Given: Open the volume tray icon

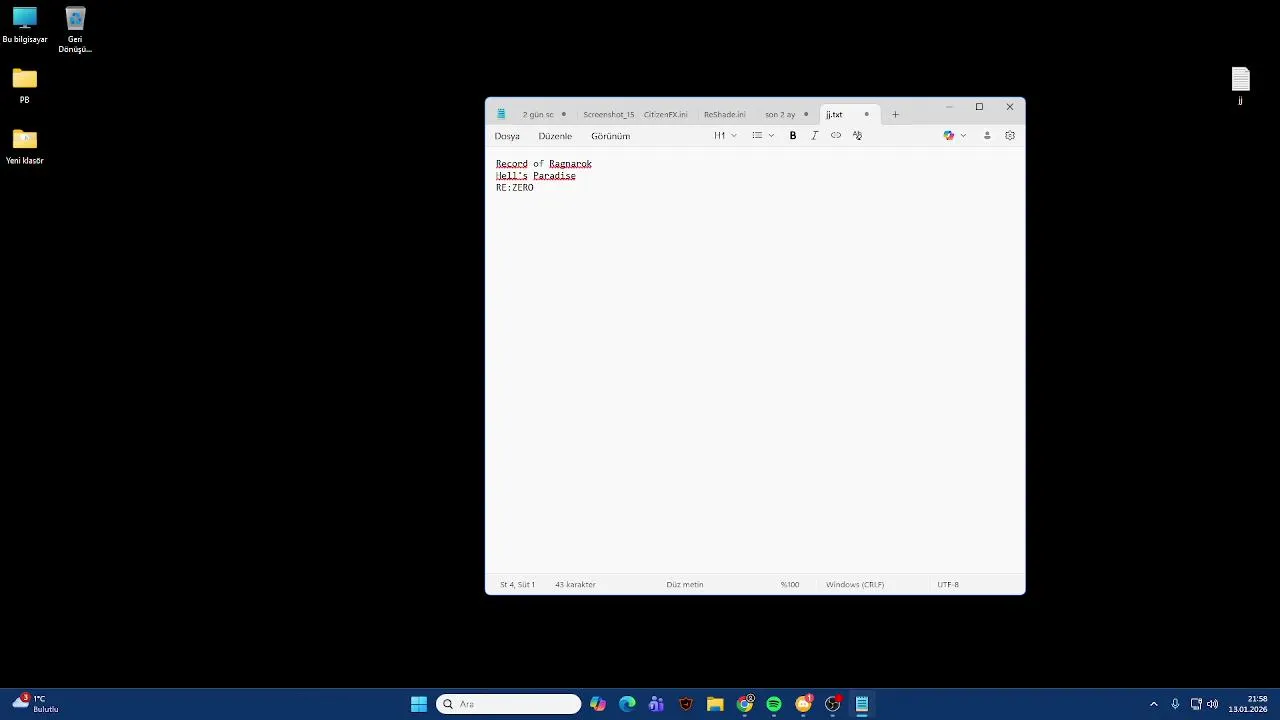Looking at the screenshot, I should pyautogui.click(x=1213, y=704).
